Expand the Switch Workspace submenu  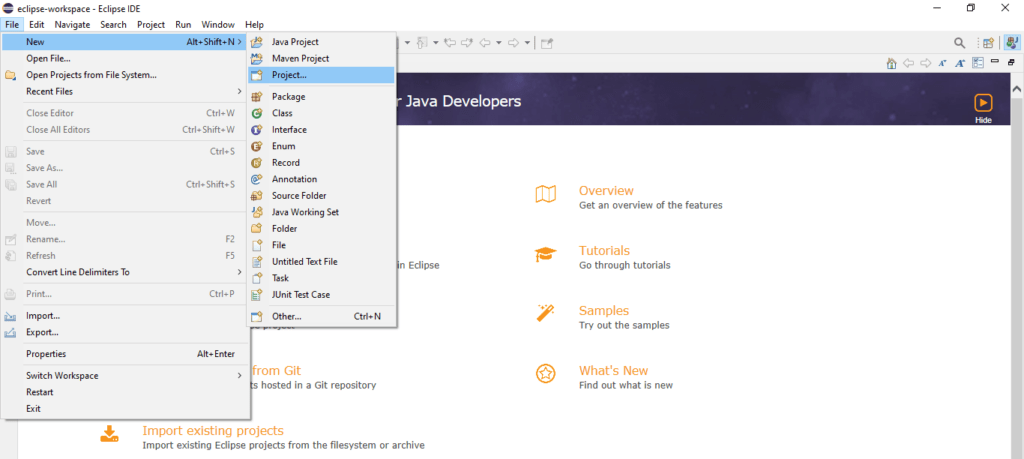[125, 375]
